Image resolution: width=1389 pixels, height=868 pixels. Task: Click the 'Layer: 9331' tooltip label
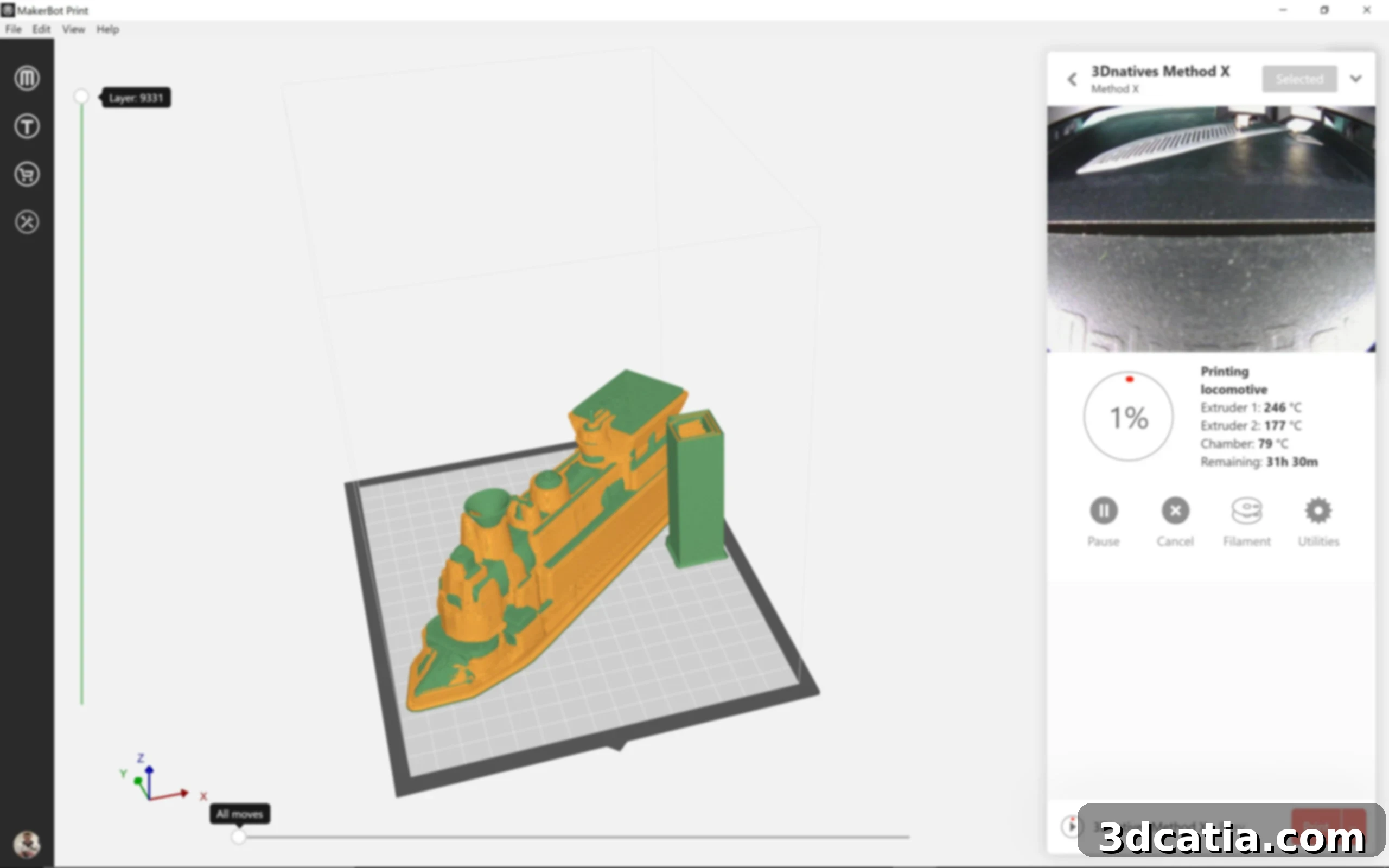[x=136, y=98]
